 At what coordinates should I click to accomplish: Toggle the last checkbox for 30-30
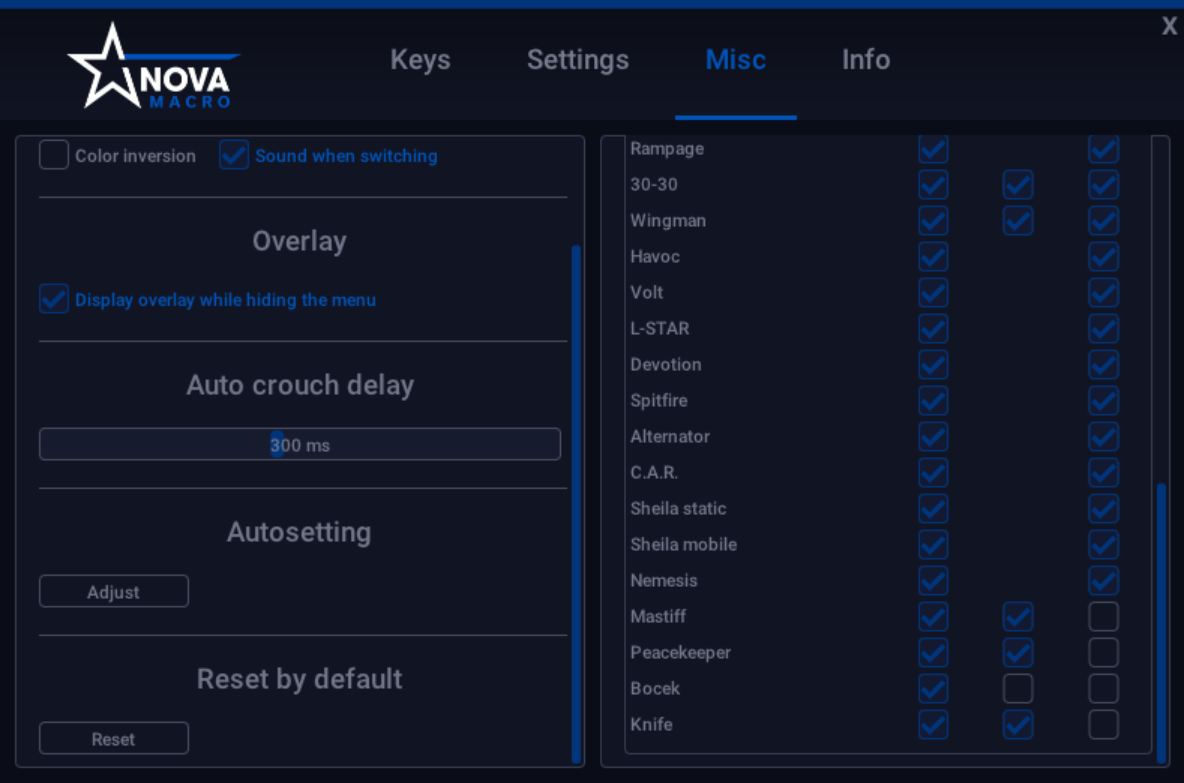1103,184
